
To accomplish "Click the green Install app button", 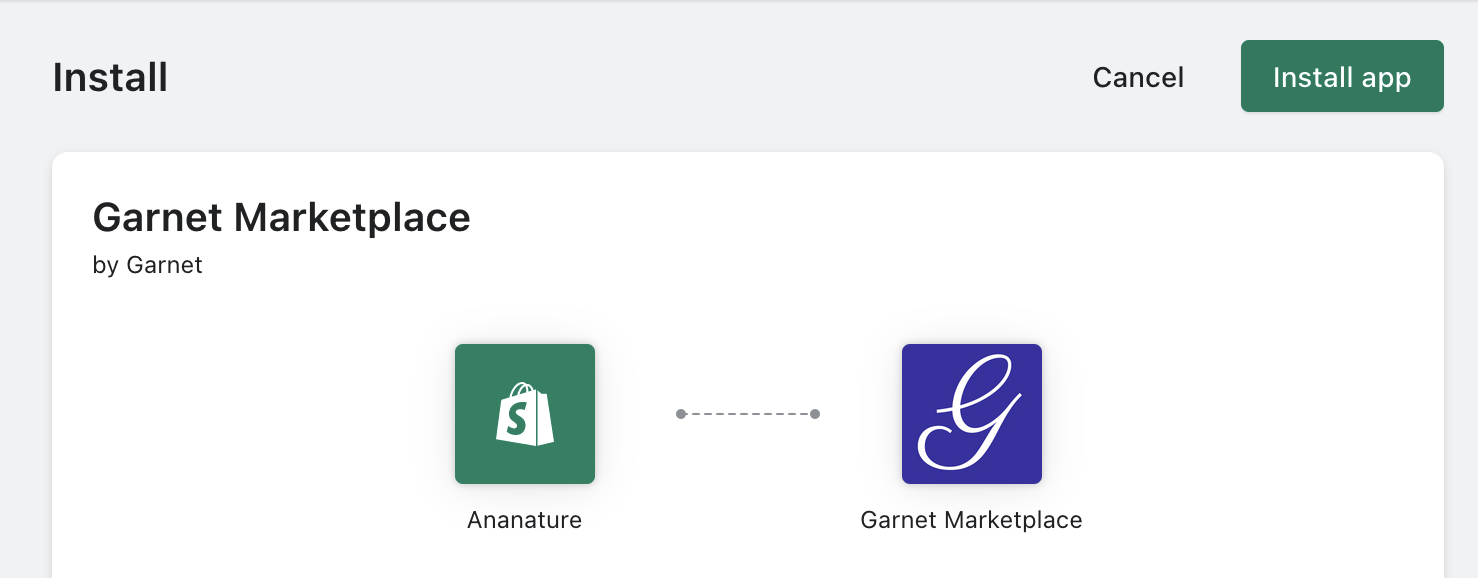I will 1341,77.
